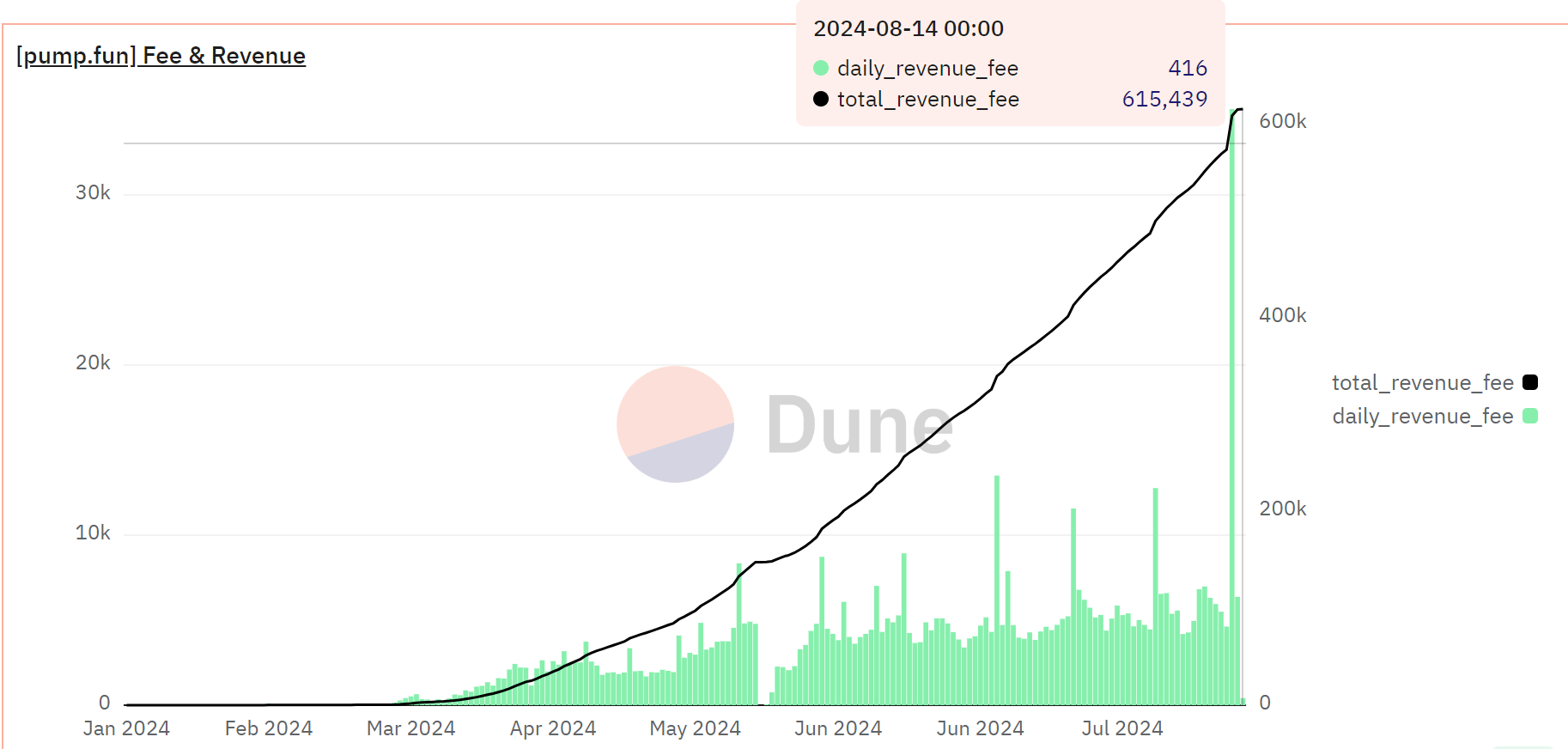Click the Feb 2024 x-axis label
The width and height of the screenshot is (1568, 749).
[x=269, y=728]
